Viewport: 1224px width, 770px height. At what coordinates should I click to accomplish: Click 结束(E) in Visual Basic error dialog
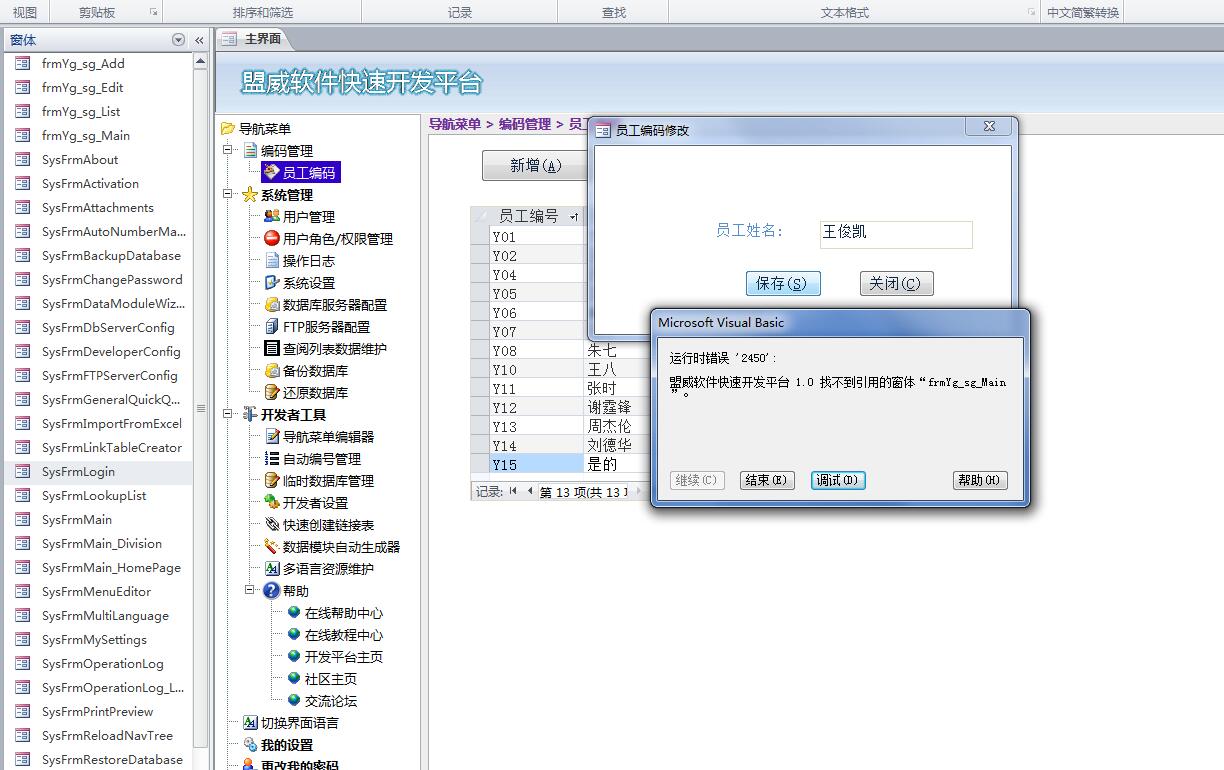coord(767,480)
